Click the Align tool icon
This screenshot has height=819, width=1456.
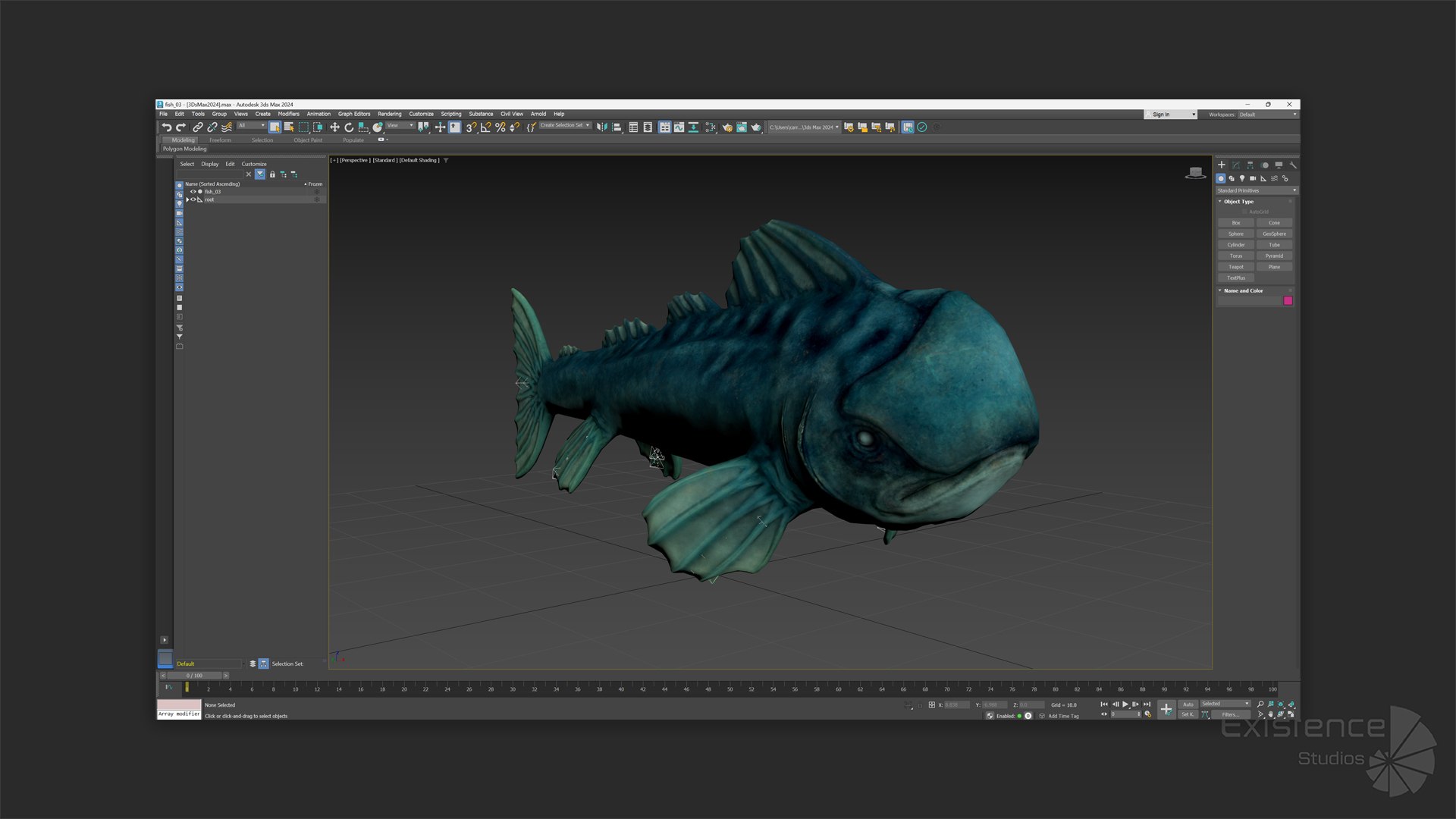[617, 127]
